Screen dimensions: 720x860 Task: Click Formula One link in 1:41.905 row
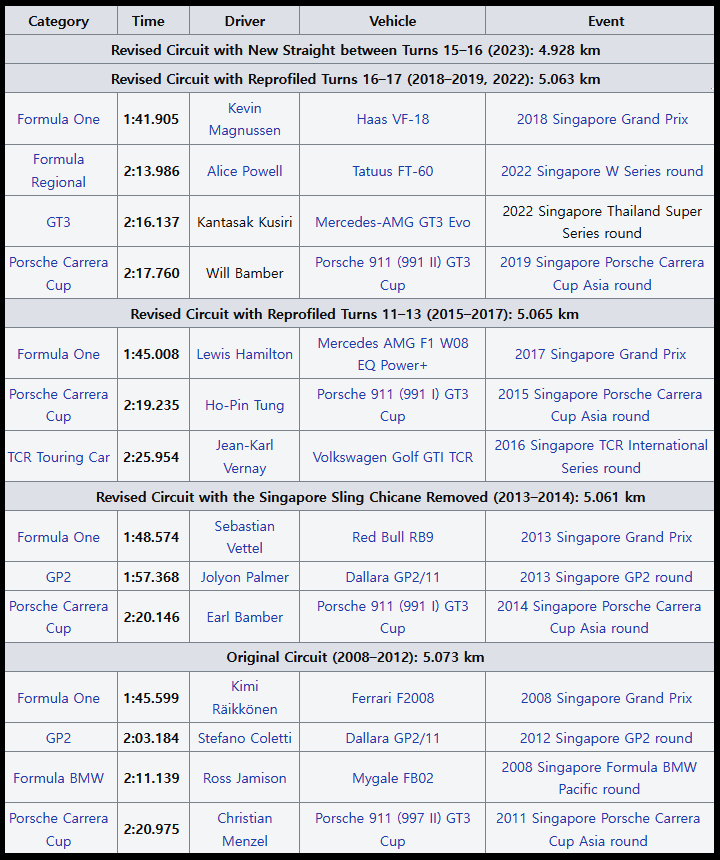(x=58, y=119)
